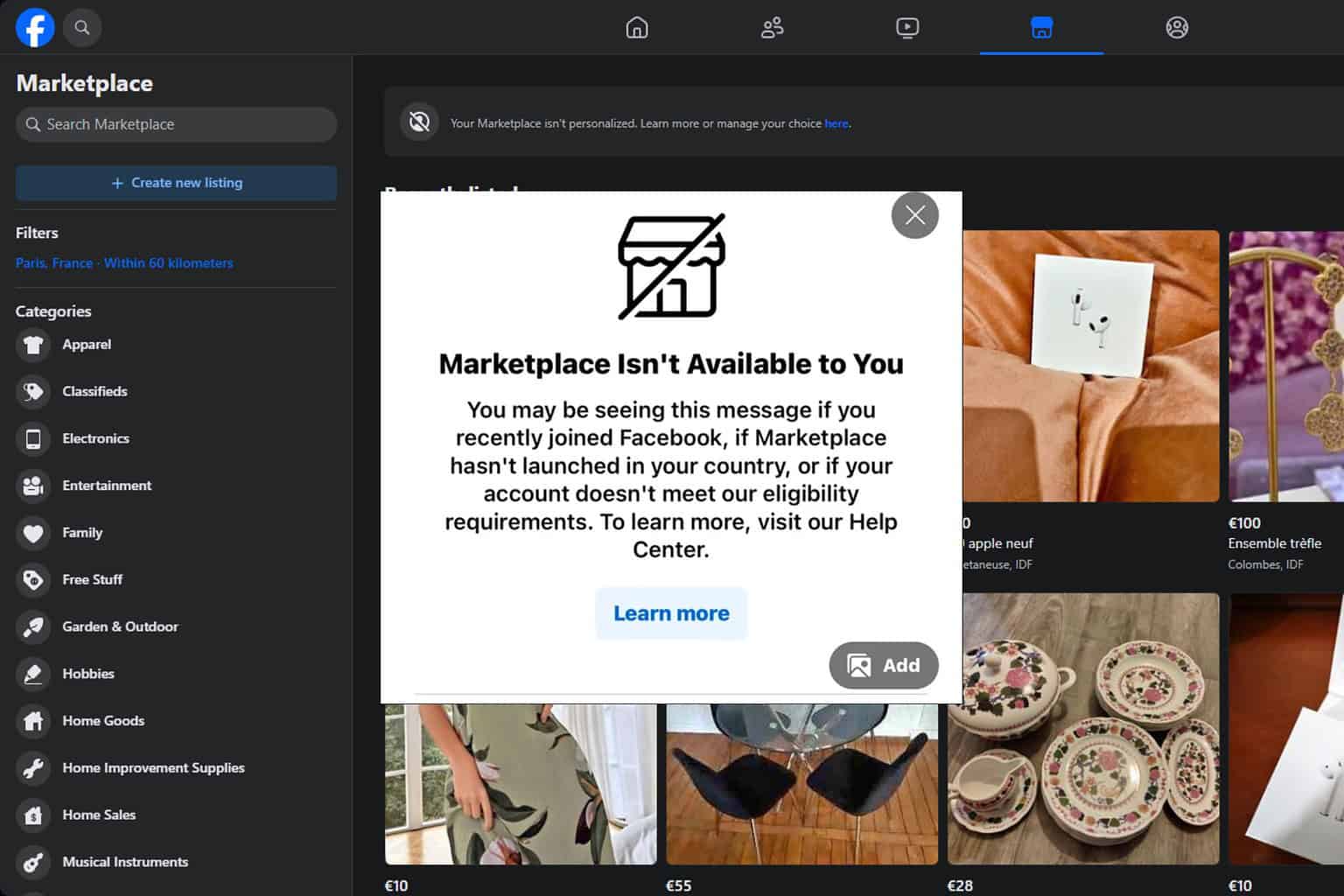Click the Musical Instruments guitar icon
The height and width of the screenshot is (896, 1344).
tap(33, 863)
